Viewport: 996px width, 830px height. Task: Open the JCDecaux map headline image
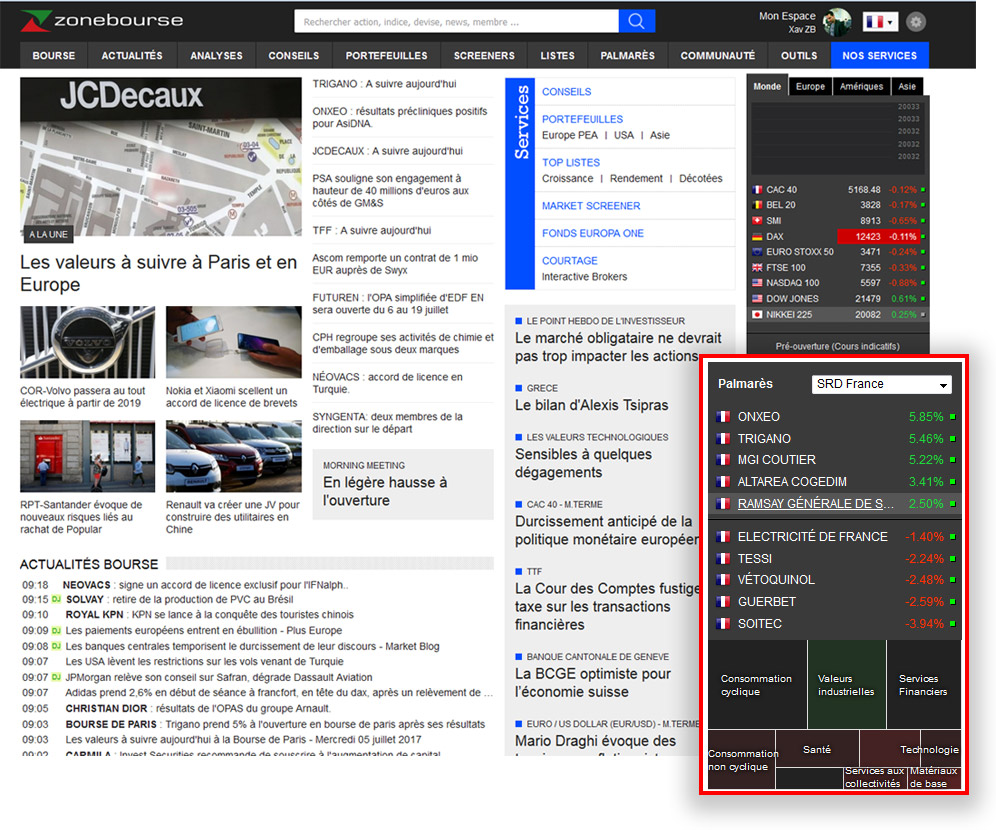161,157
